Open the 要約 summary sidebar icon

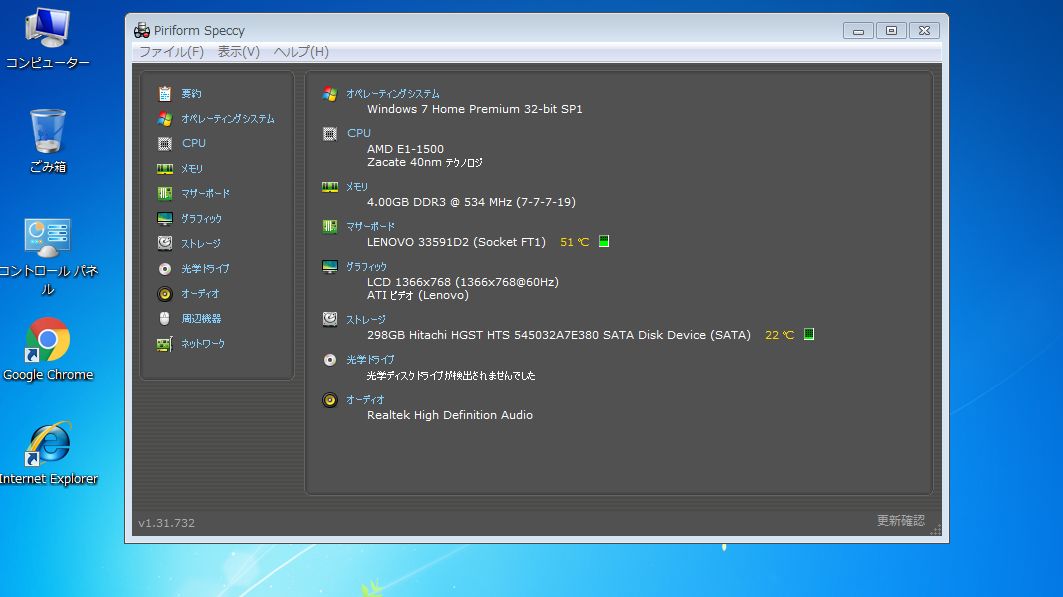(x=164, y=94)
